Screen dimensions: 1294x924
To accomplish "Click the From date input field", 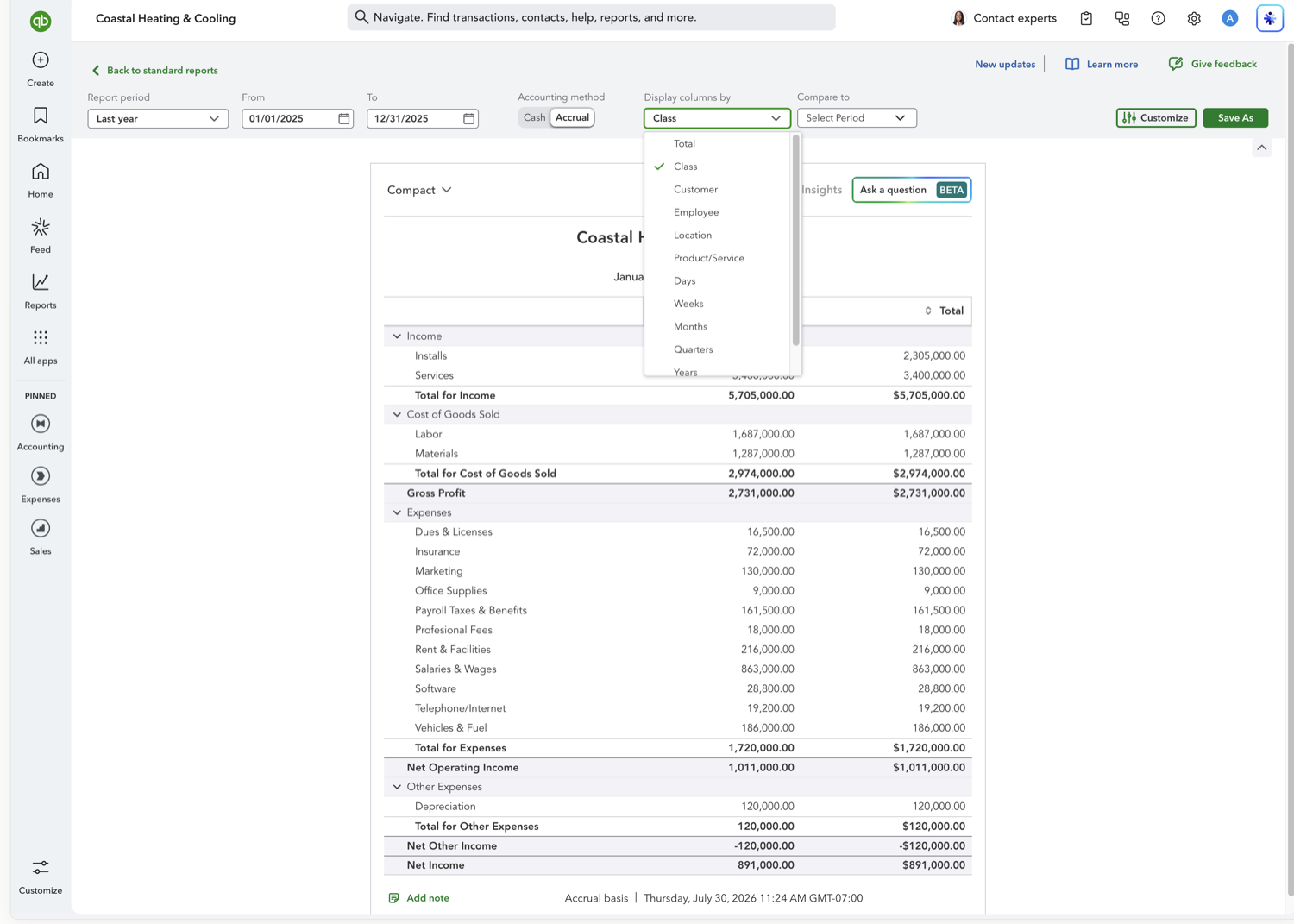I will (x=298, y=118).
